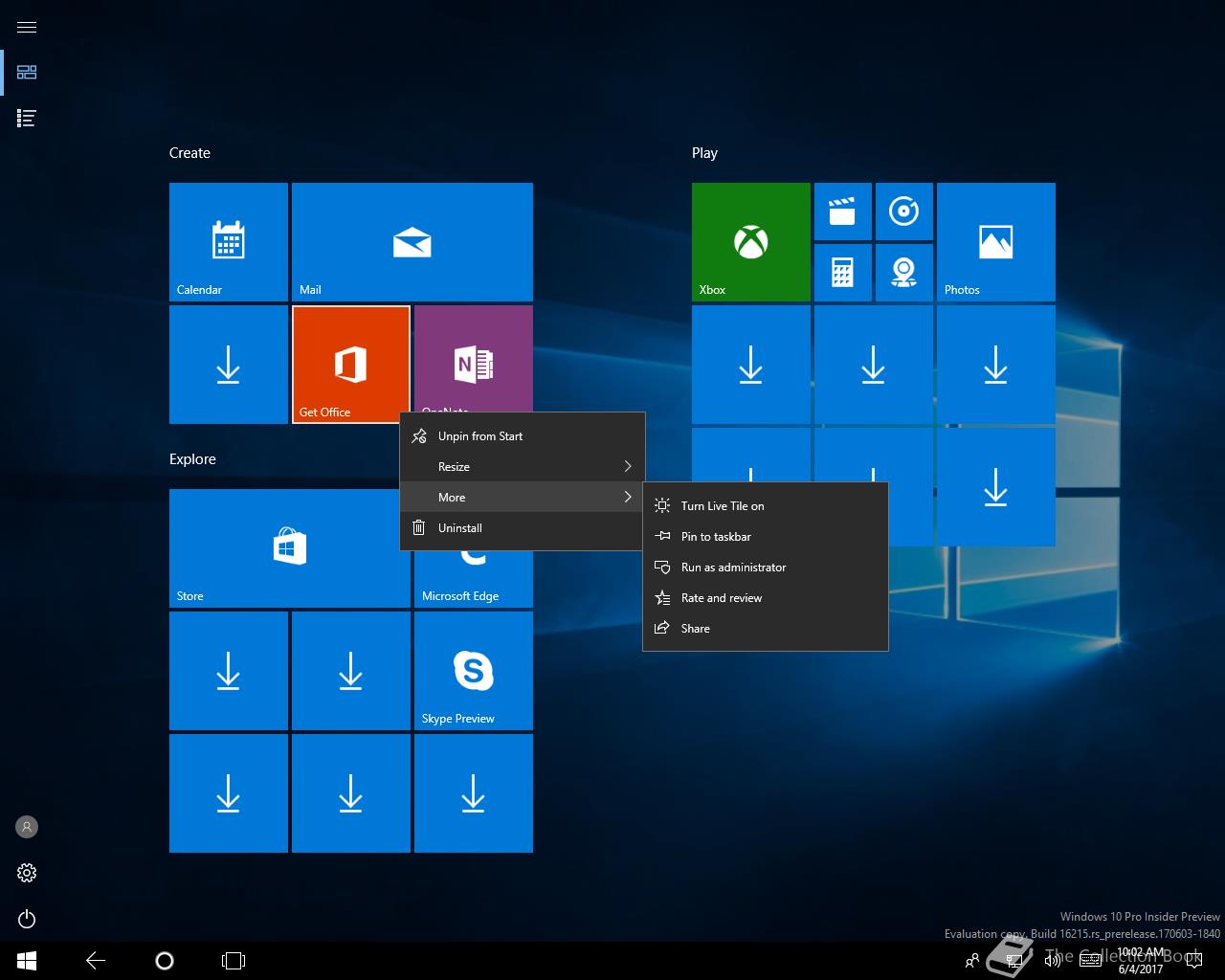Open the Power options
The image size is (1225, 980).
pyautogui.click(x=27, y=919)
